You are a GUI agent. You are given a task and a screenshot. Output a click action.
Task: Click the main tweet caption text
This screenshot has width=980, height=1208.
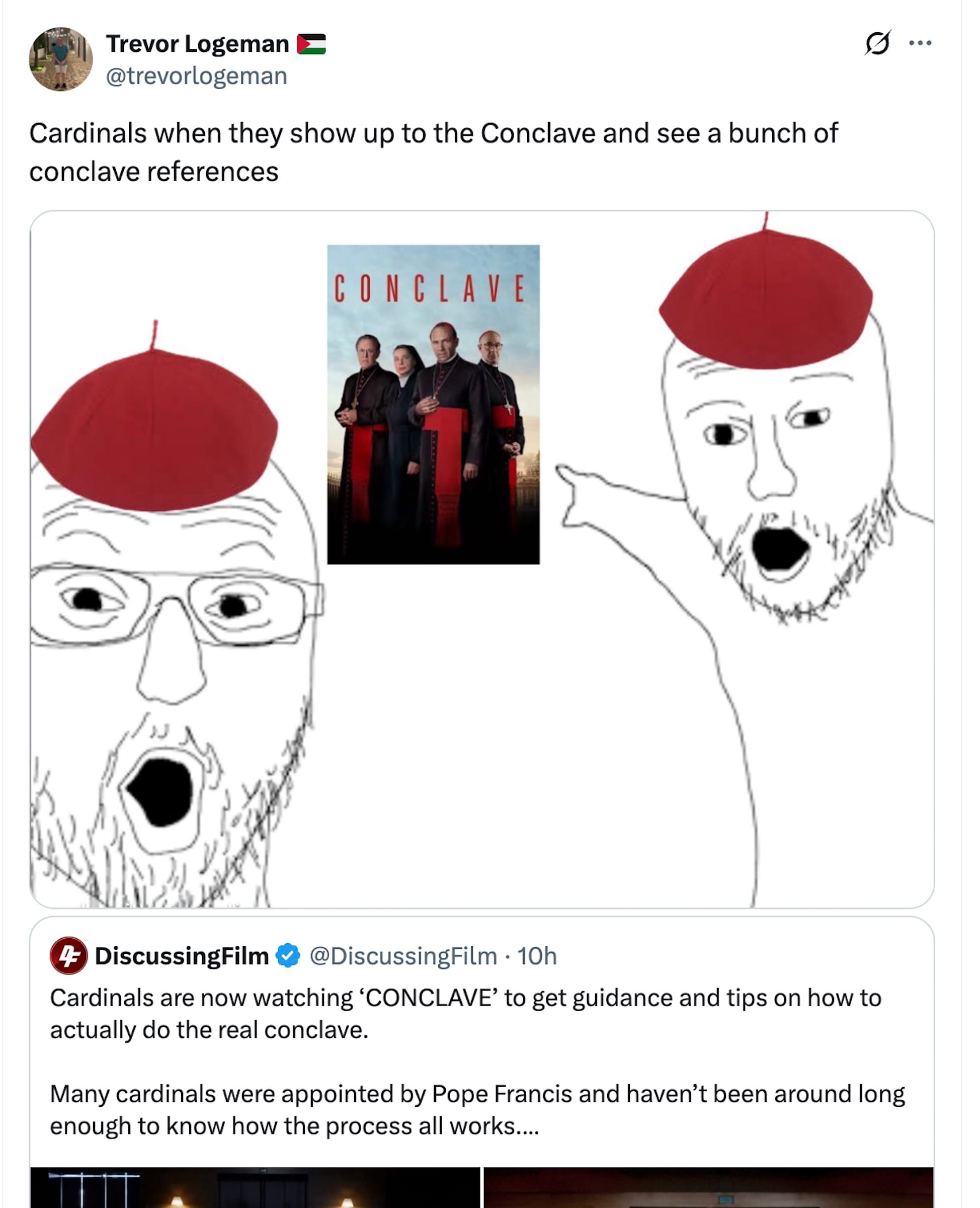tap(434, 153)
